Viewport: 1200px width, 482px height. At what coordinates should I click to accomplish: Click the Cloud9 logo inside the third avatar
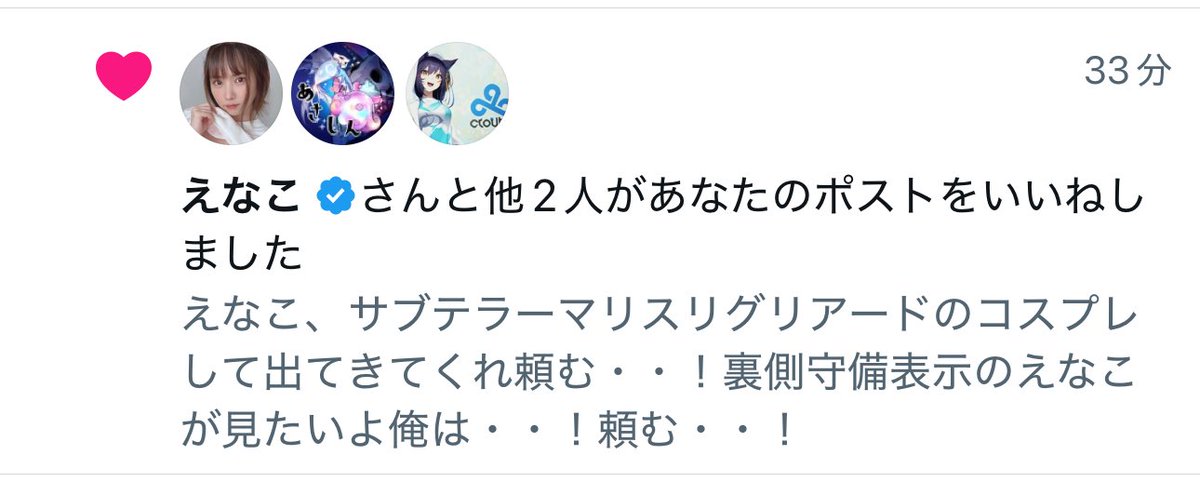(487, 100)
